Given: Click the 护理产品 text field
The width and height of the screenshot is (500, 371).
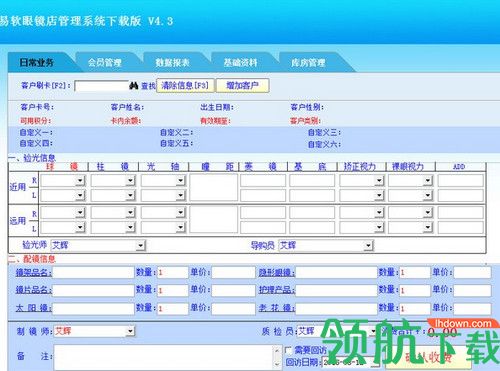Looking at the screenshot, I should tap(336, 290).
